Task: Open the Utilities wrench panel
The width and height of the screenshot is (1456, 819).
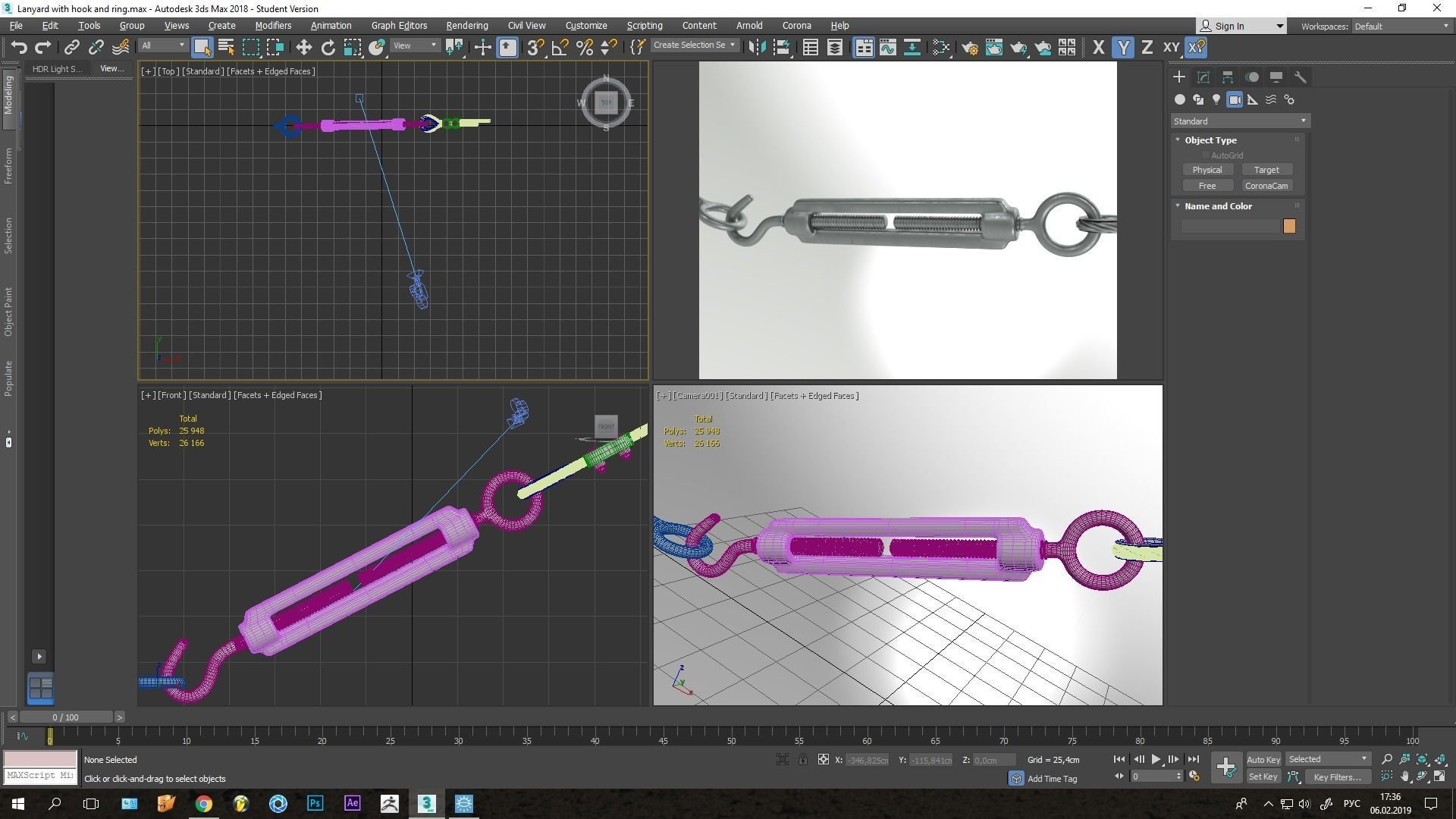Action: coord(1300,77)
